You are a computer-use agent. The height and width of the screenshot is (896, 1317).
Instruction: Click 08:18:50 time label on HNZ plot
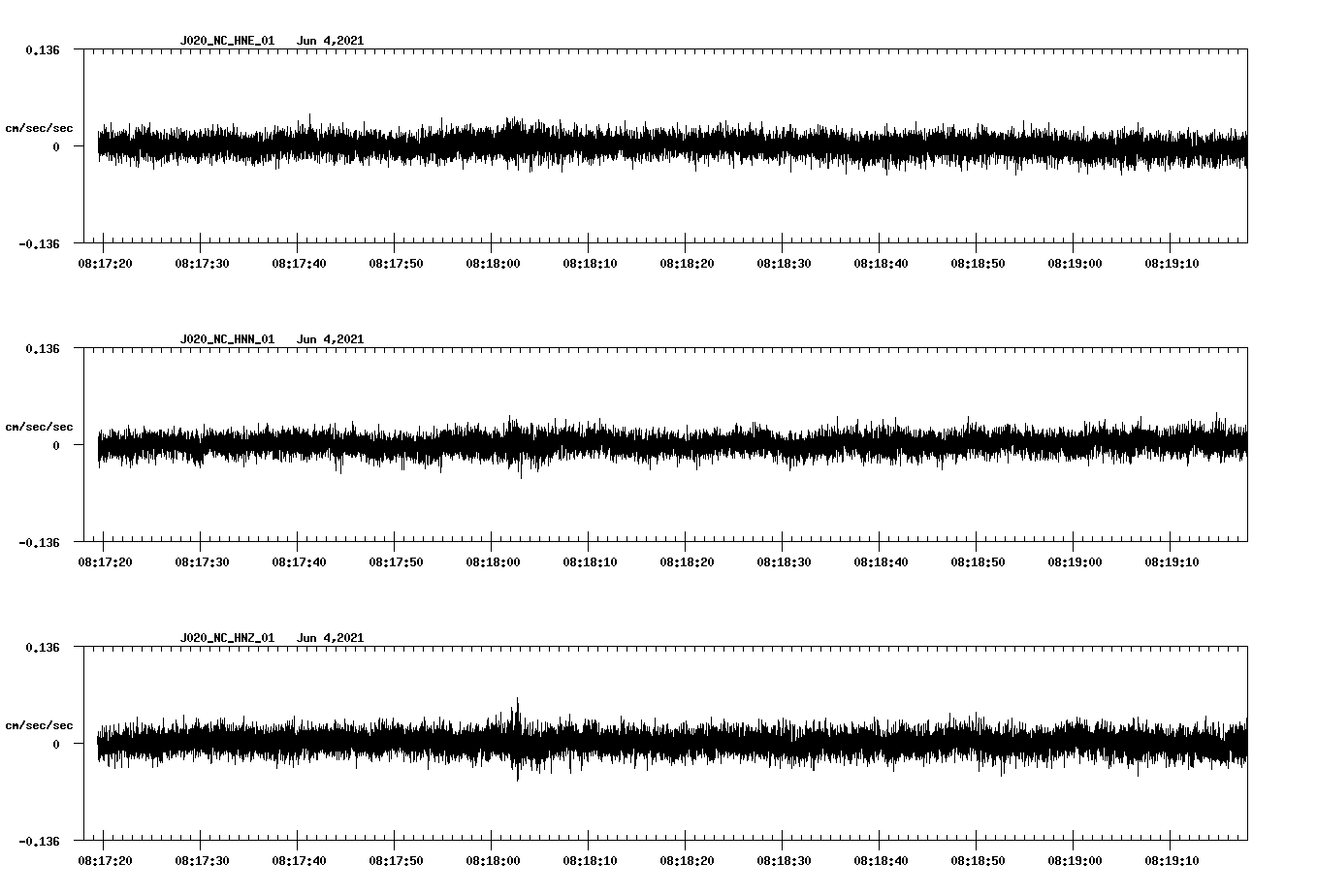pos(978,860)
